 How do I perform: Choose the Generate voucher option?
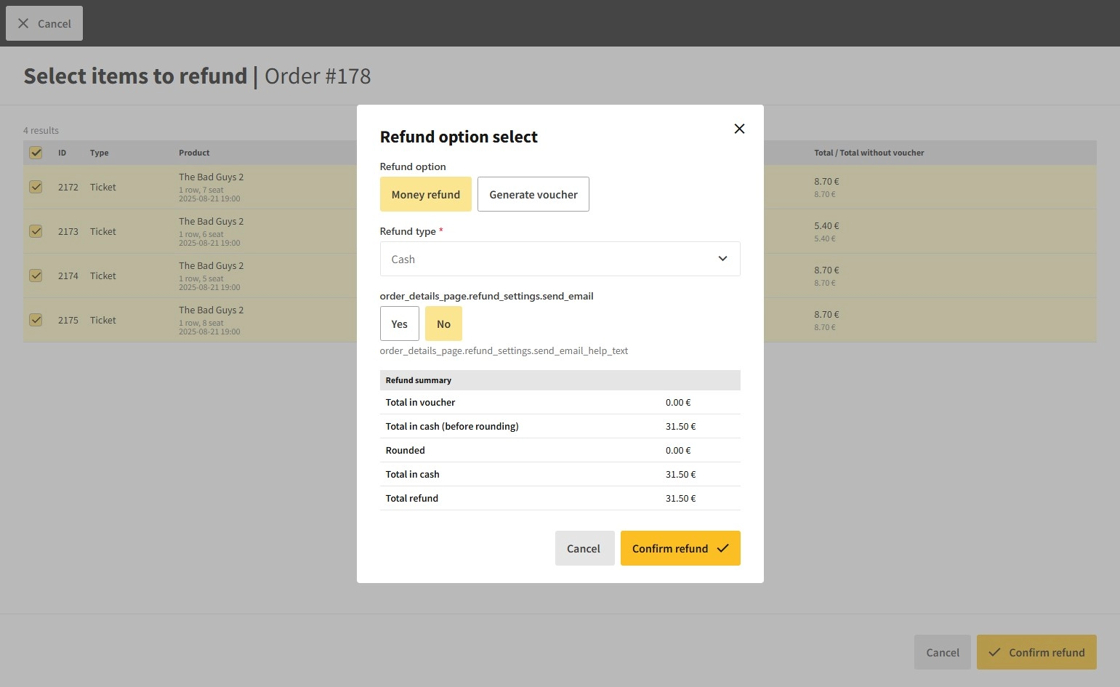[x=533, y=194]
